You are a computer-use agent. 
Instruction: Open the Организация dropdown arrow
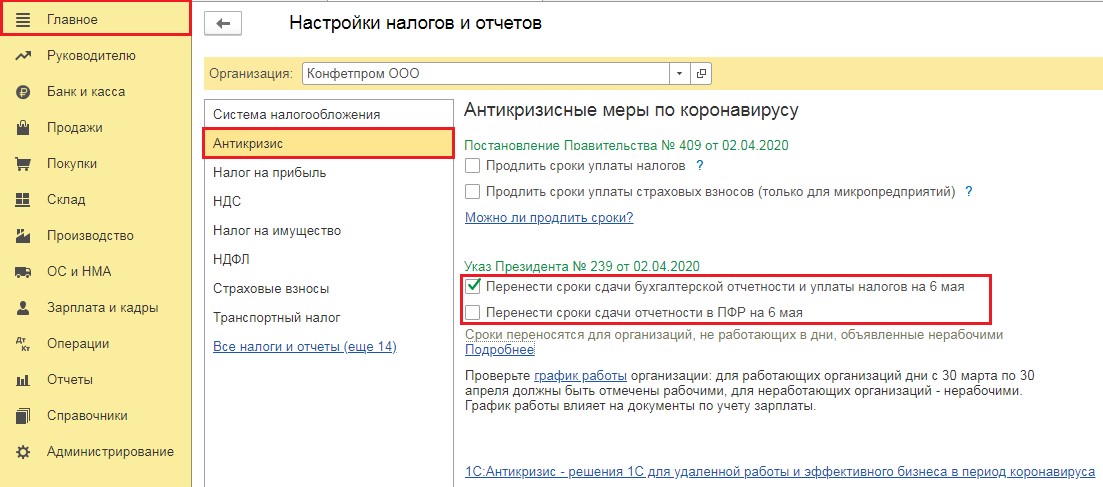680,73
